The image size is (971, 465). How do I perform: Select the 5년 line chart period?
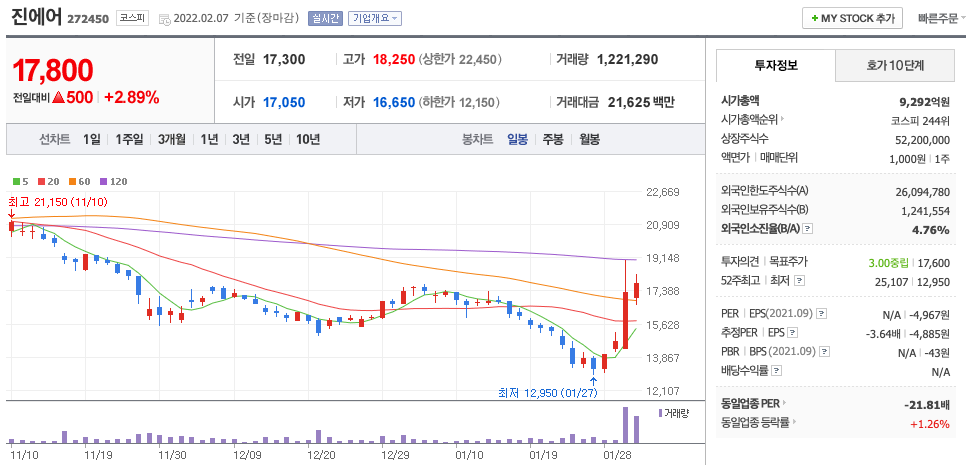click(272, 139)
